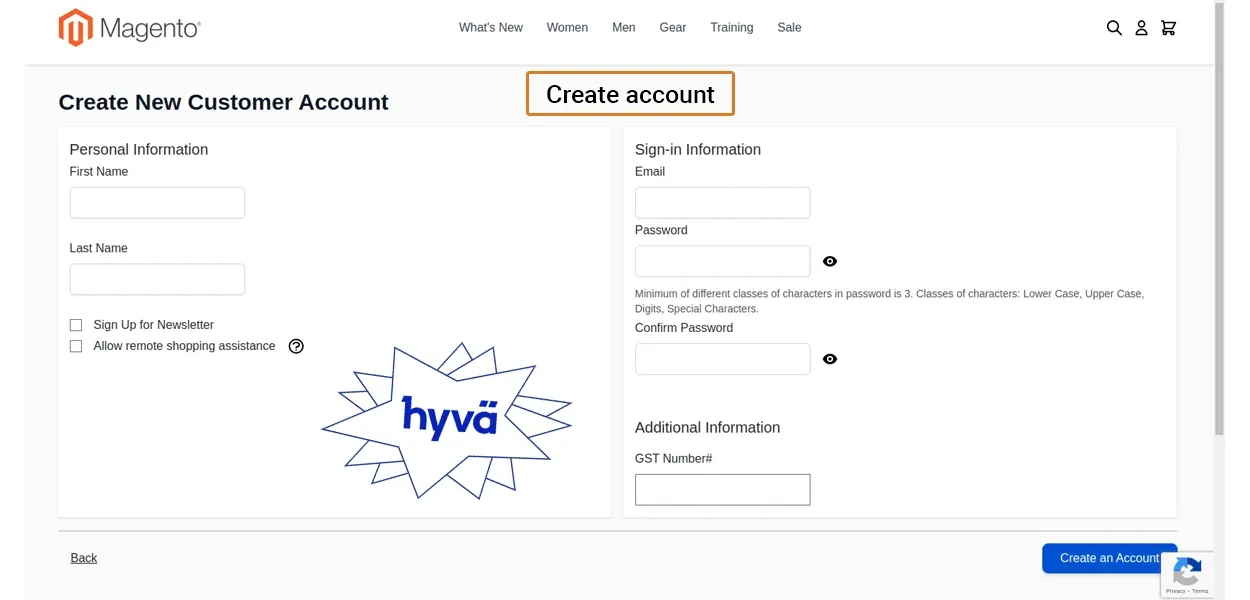Viewport: 1250px width, 600px height.
Task: Go to the Gear menu
Action: (673, 28)
